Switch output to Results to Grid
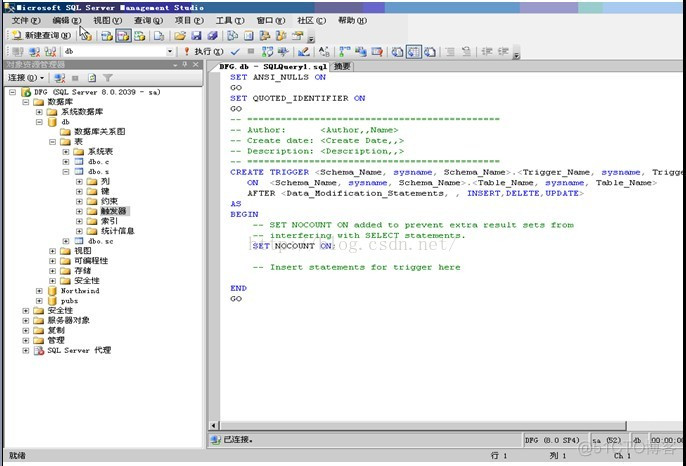Screen dimensions: 686x466 [x=413, y=52]
